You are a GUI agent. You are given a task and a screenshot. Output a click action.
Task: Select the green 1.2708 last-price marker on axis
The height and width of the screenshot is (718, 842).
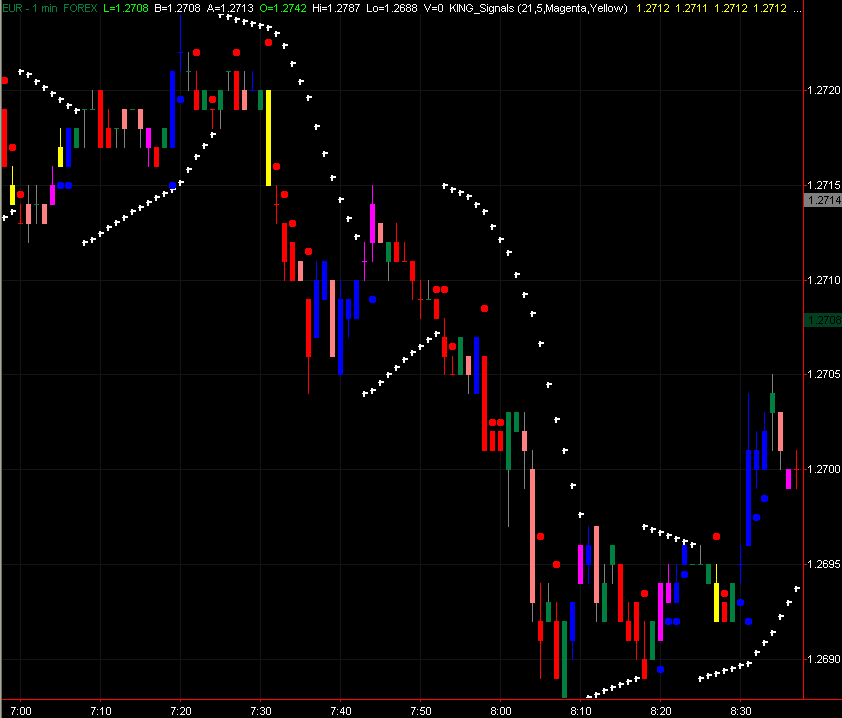click(823, 320)
